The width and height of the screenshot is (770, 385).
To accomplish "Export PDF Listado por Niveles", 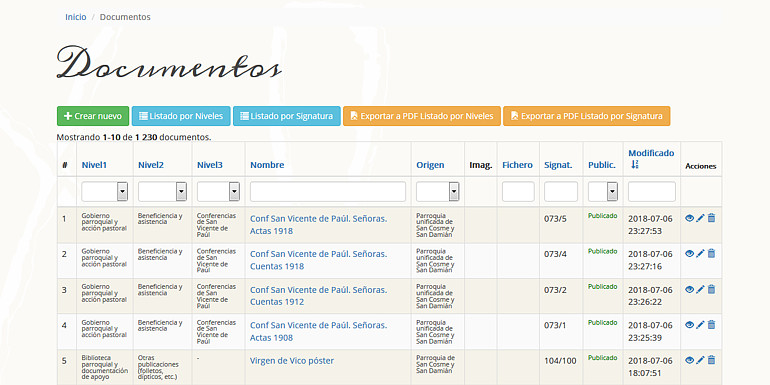I will (x=422, y=116).
